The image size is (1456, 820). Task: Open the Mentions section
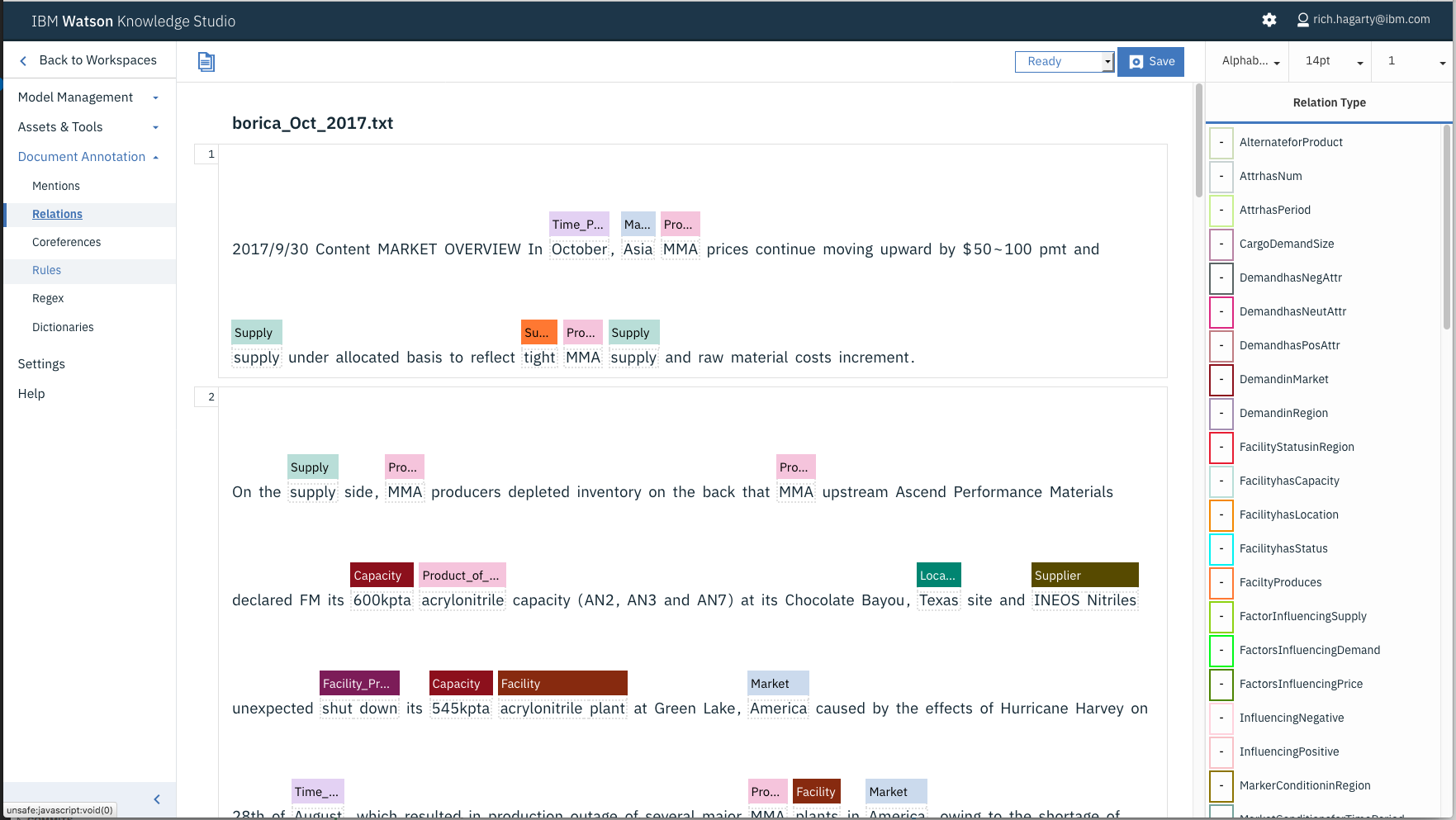click(x=56, y=186)
